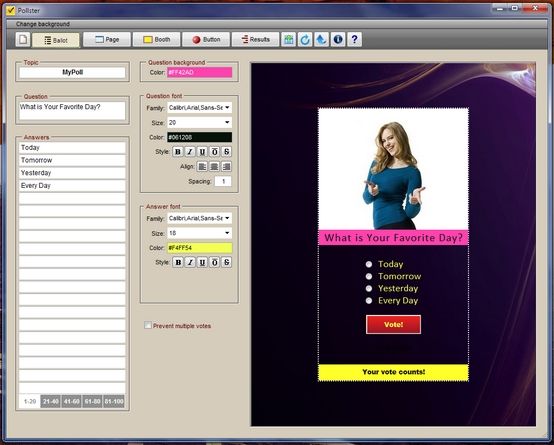Click the Today answer field
554x445 pixels.
pyautogui.click(x=72, y=148)
